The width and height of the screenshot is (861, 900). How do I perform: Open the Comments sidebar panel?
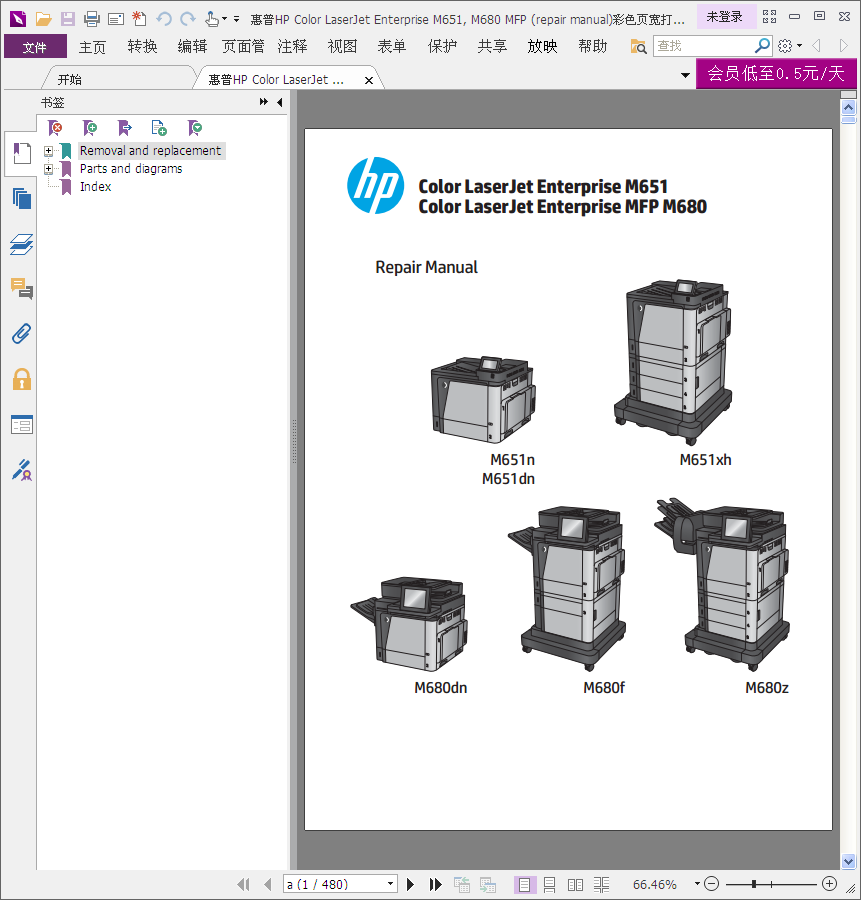pyautogui.click(x=22, y=288)
